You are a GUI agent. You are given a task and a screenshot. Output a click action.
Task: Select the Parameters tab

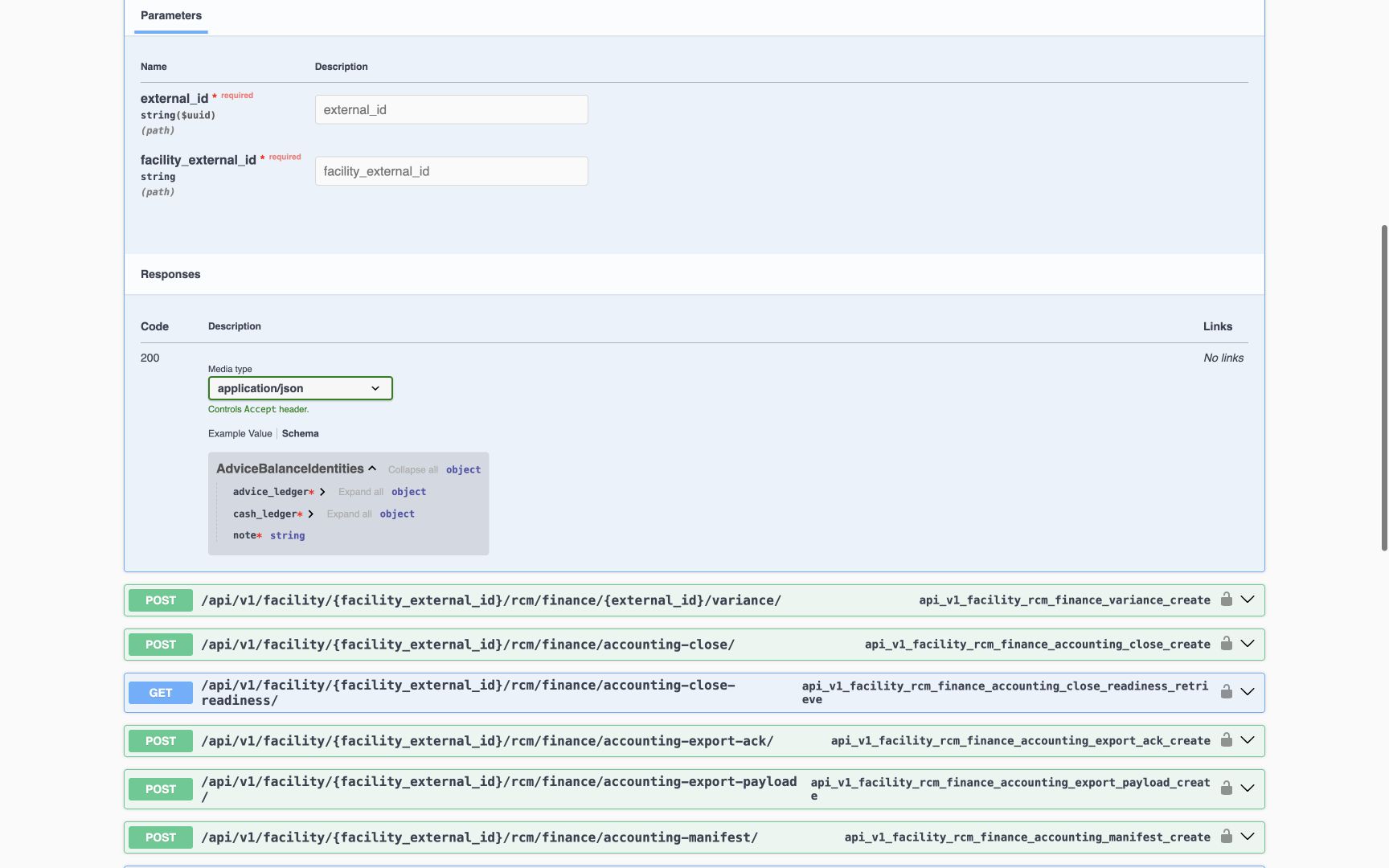tap(171, 16)
